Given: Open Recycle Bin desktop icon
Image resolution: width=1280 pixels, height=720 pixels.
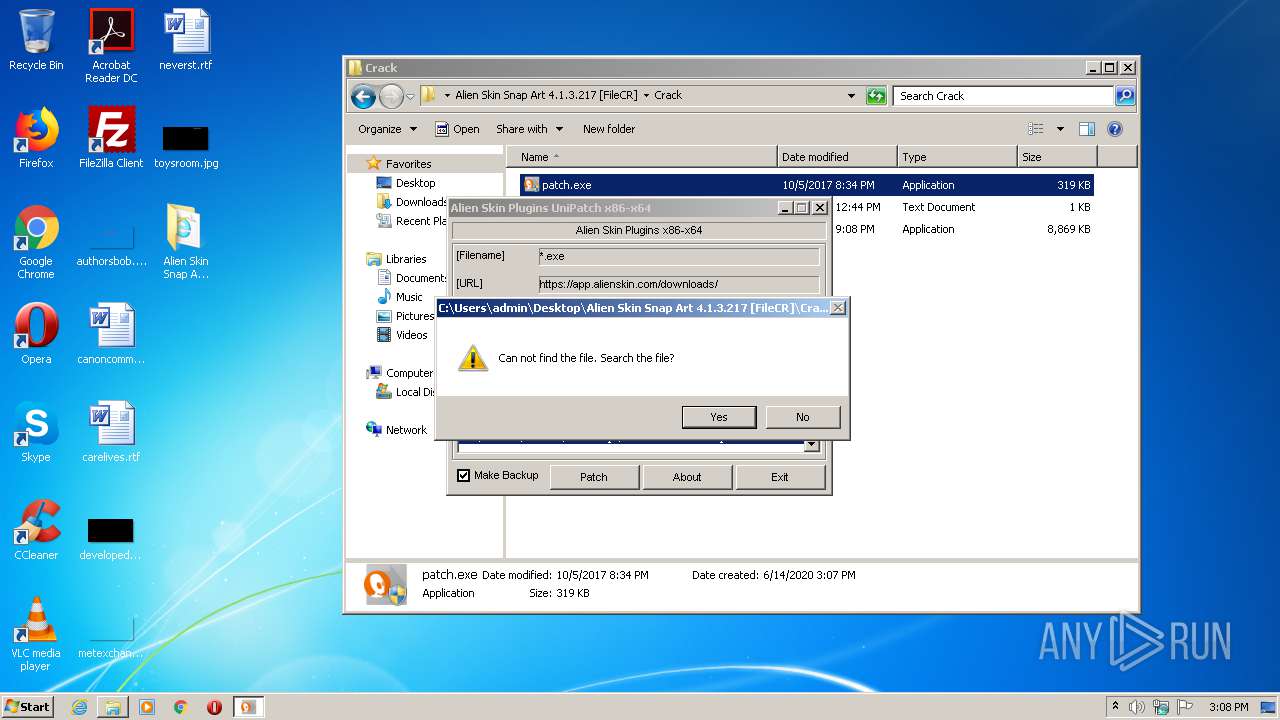Looking at the screenshot, I should 36,40.
